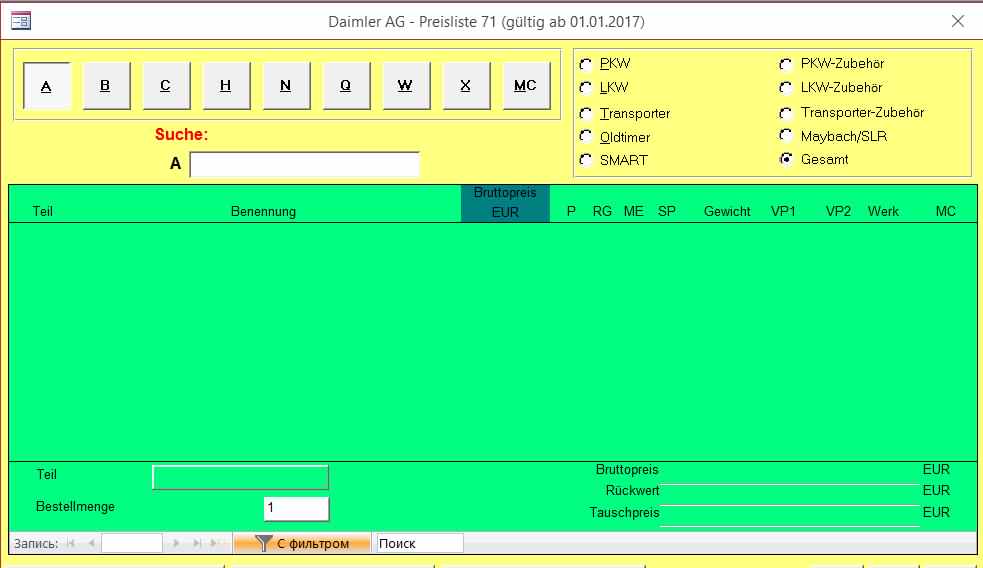Choose the LKW-Zubehör radio option

pos(786,88)
